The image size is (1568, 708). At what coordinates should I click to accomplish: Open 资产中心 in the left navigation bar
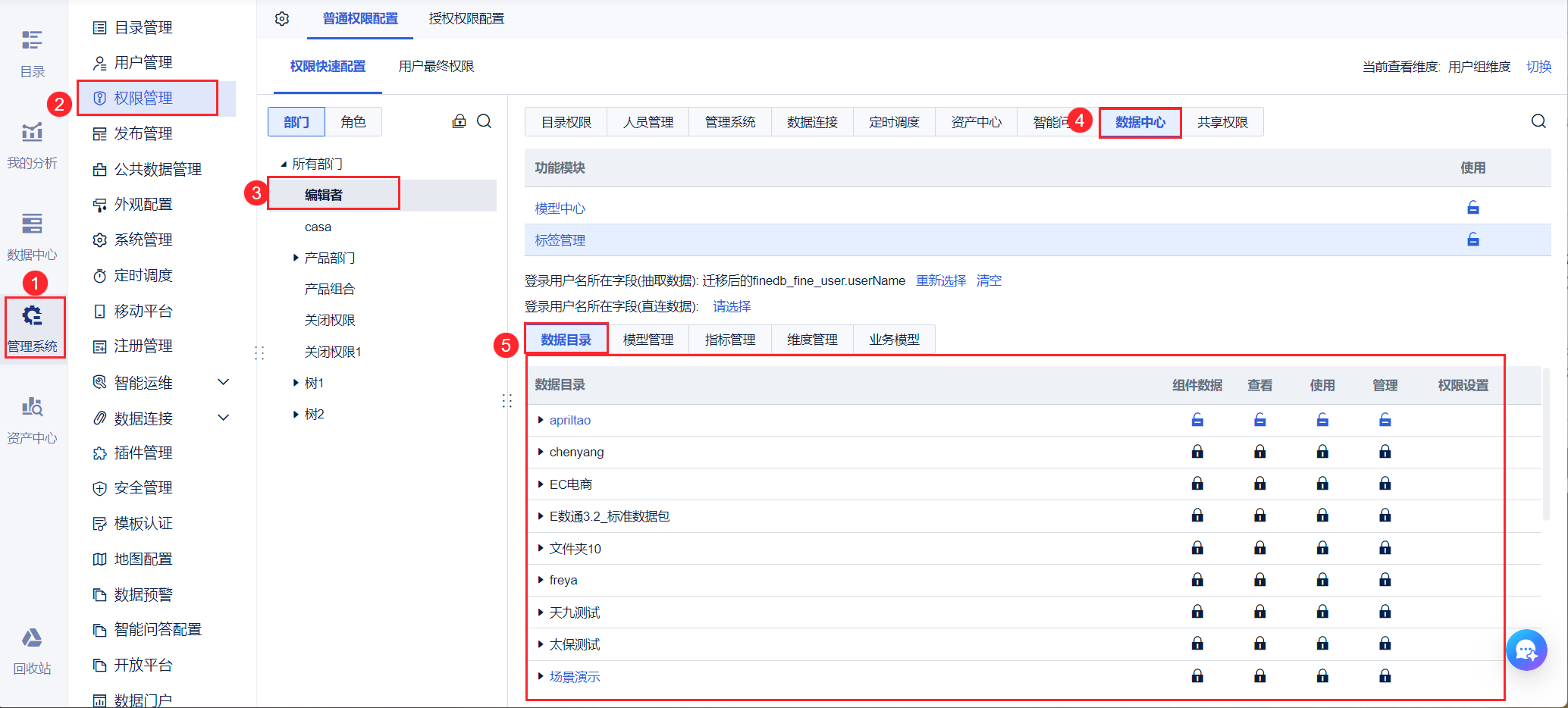(32, 421)
